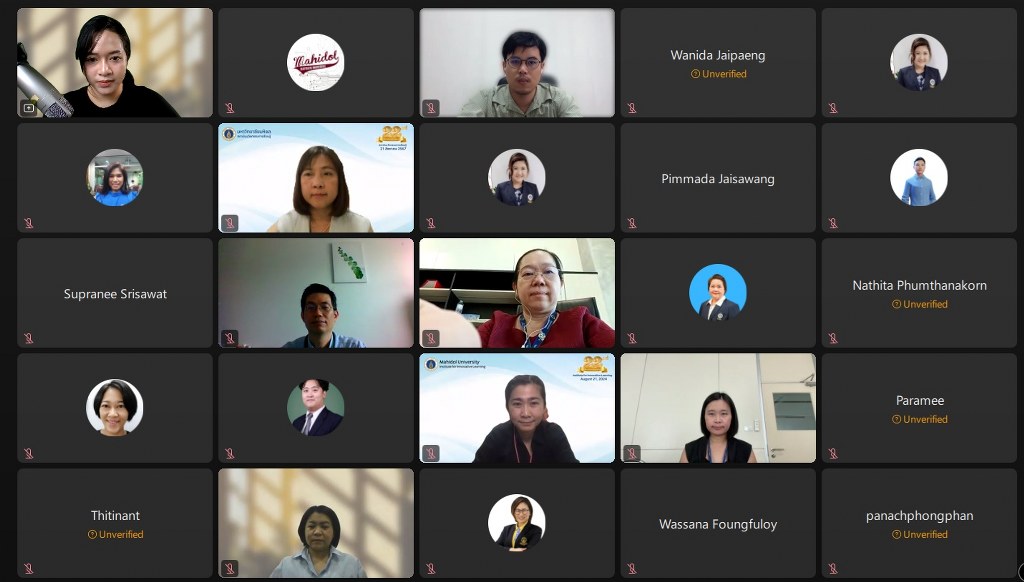Click muted mic icon on Paramee's tile

(833, 453)
